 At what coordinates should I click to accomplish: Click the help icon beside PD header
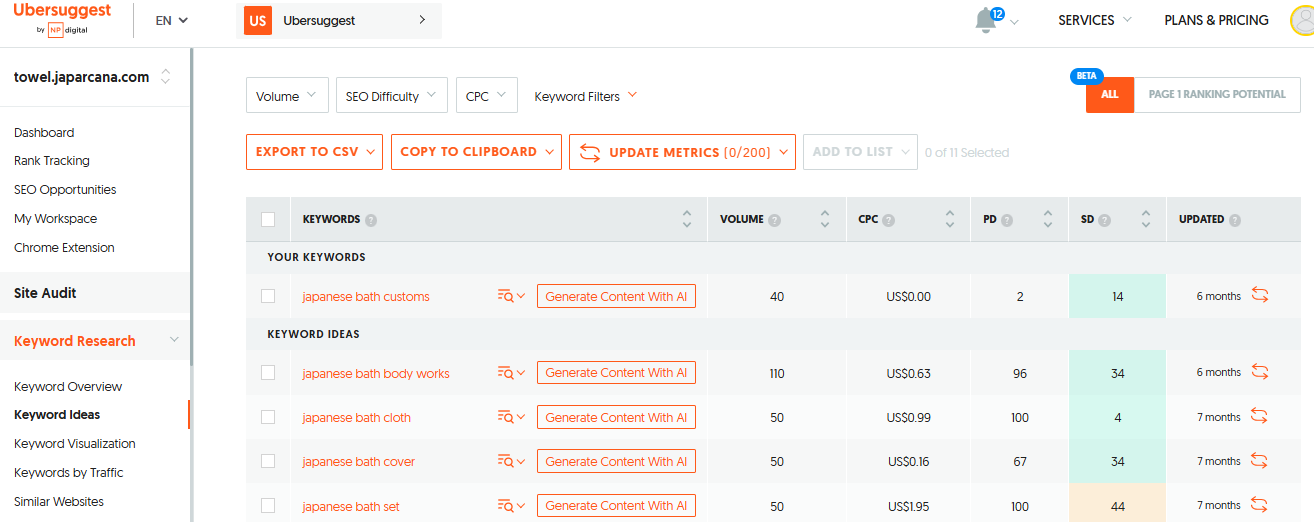point(1007,220)
